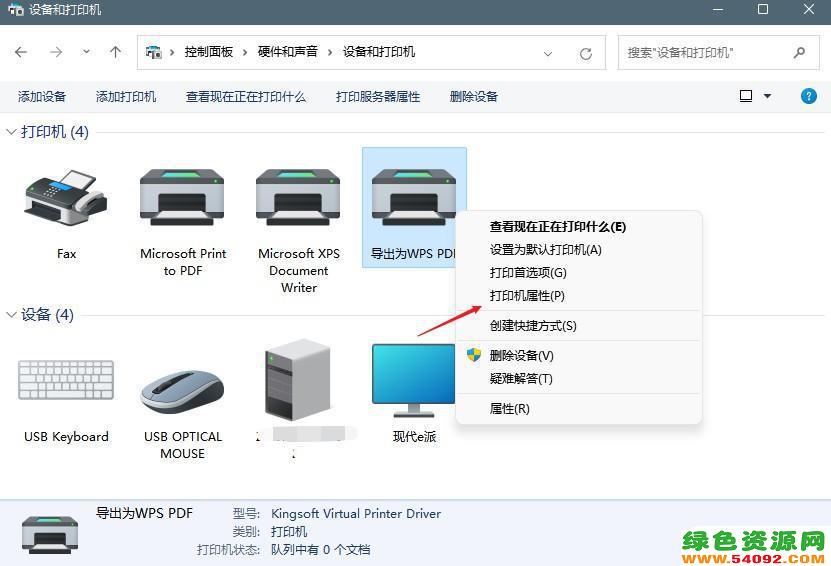831x566 pixels.
Task: Expand chevron after 控制面板 in address bar
Action: tap(245, 52)
